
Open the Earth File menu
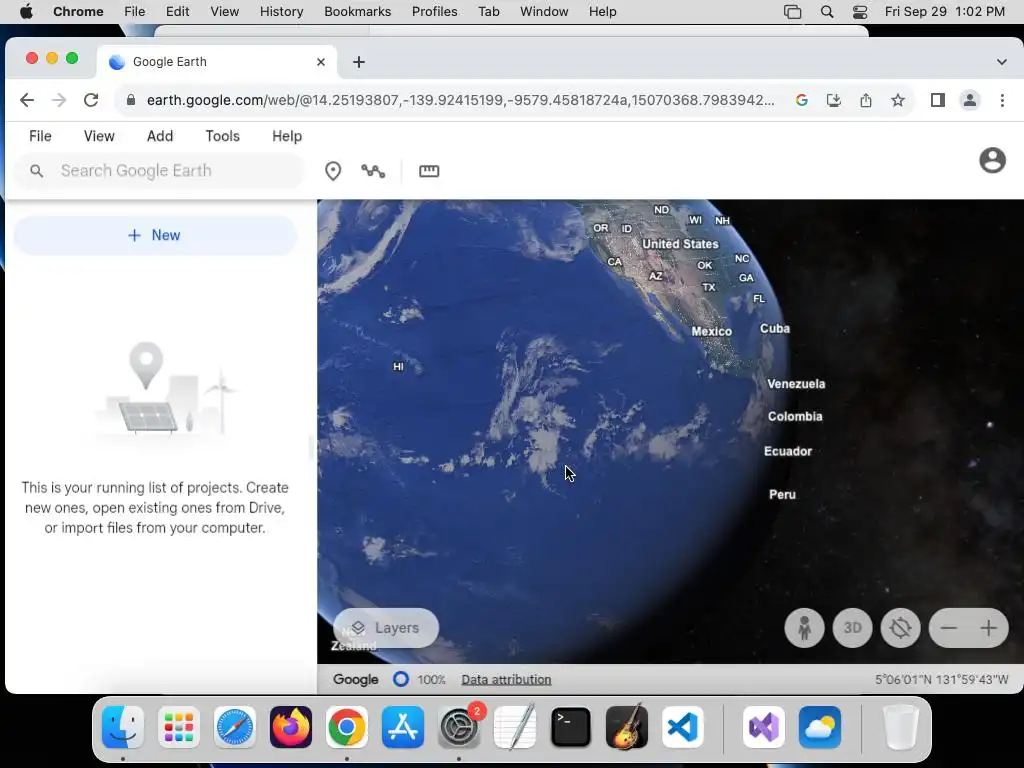point(40,136)
